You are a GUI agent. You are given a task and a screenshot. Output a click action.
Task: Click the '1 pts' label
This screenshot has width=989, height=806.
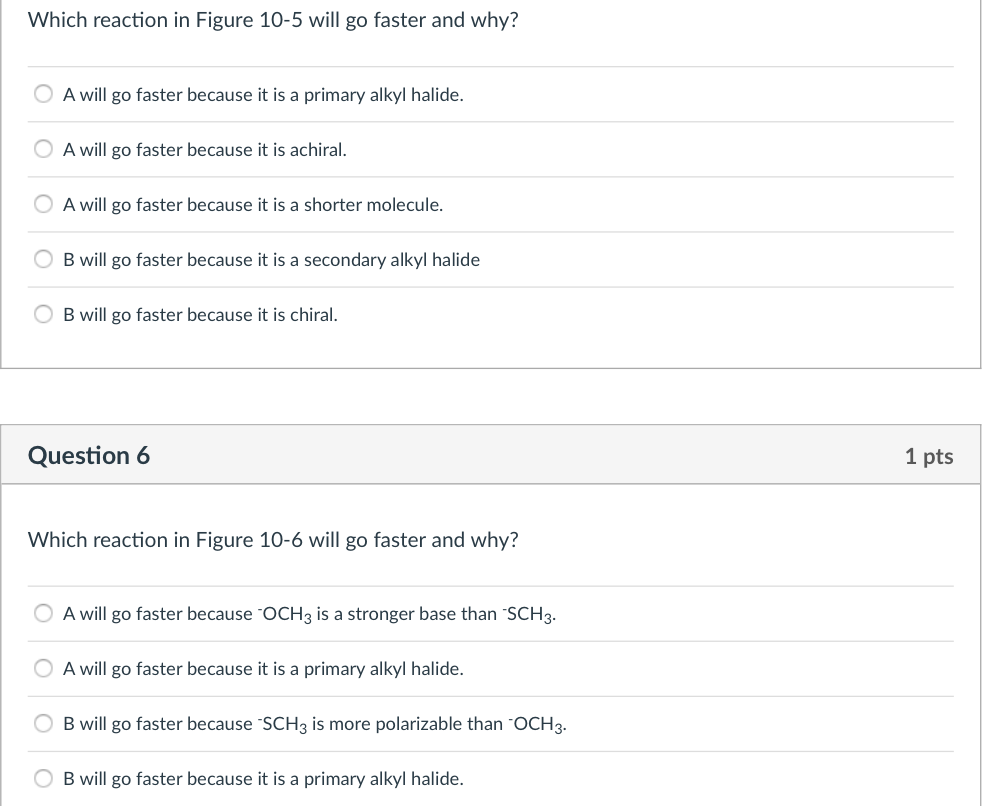(928, 457)
